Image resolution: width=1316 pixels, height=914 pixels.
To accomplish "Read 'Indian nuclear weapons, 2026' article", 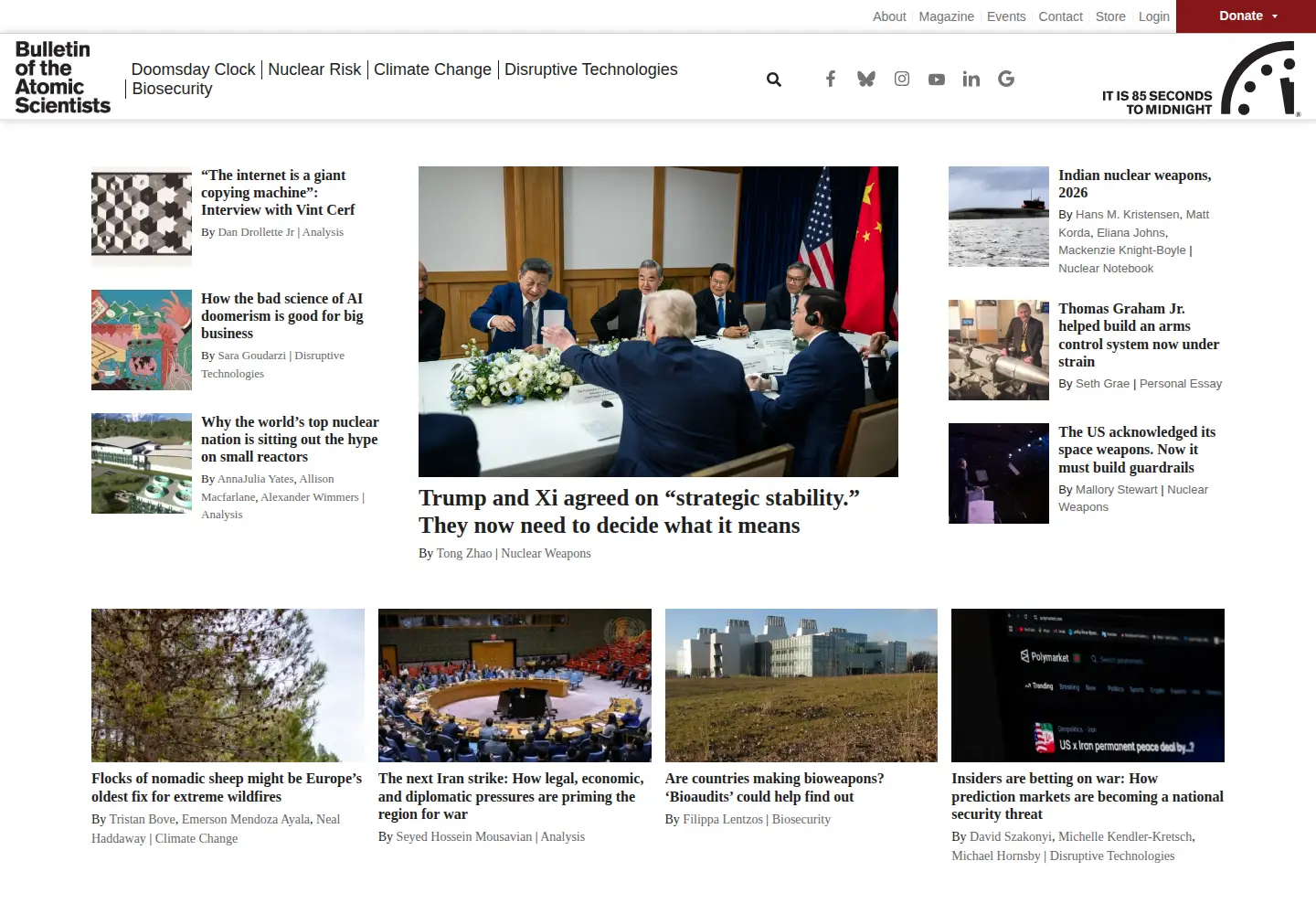I will [x=1134, y=184].
